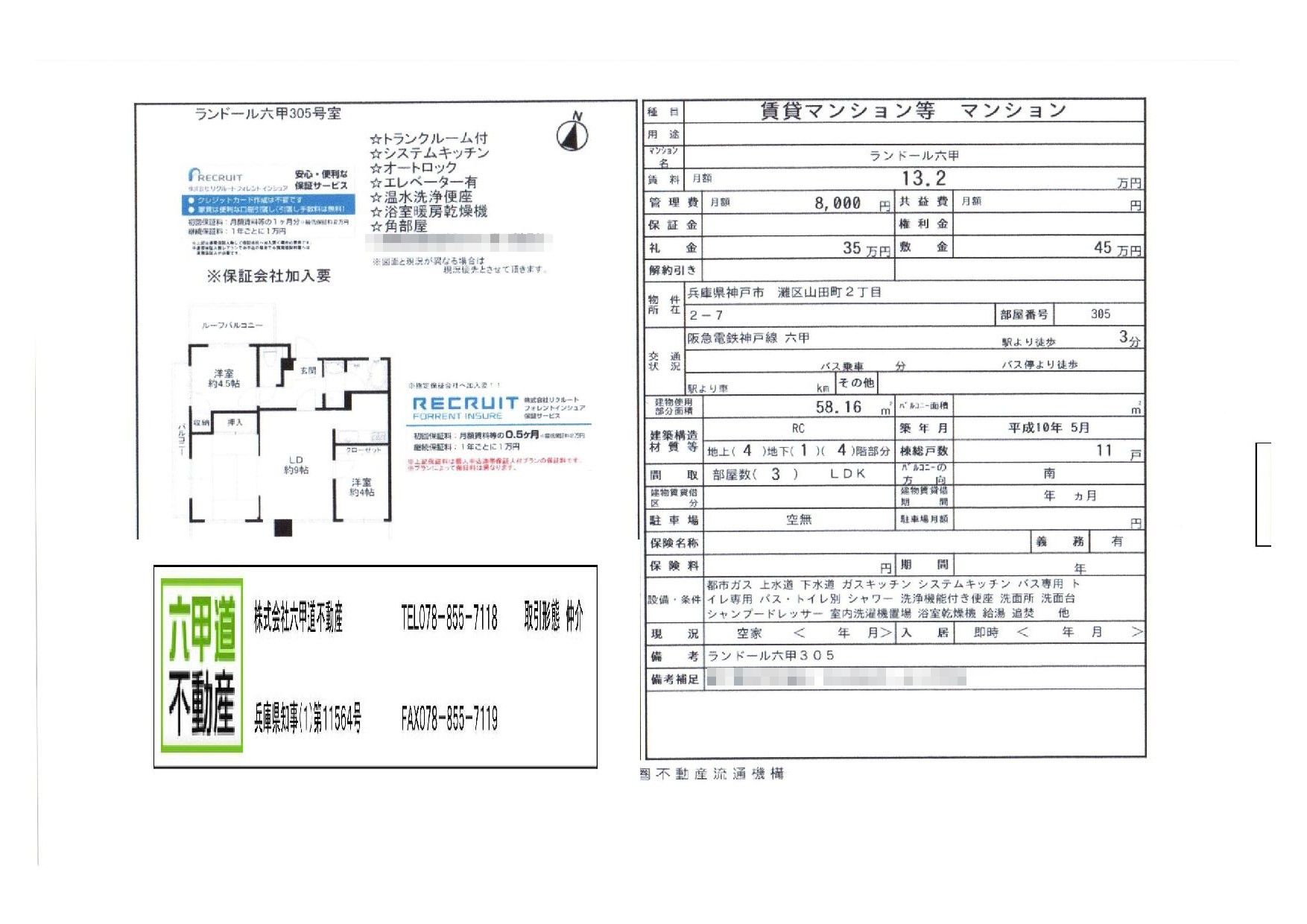
Task: Click ランドール六甲 in the マンション名 row
Action: (914, 156)
